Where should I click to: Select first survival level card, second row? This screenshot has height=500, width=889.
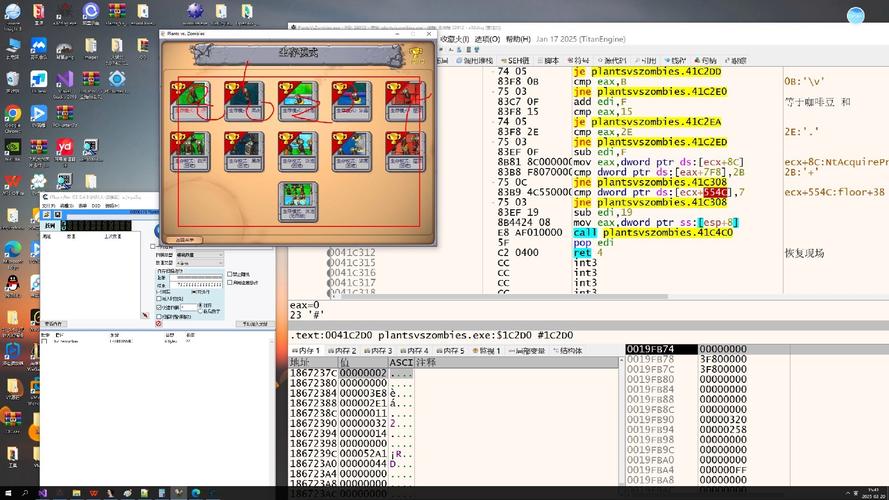tap(190, 151)
